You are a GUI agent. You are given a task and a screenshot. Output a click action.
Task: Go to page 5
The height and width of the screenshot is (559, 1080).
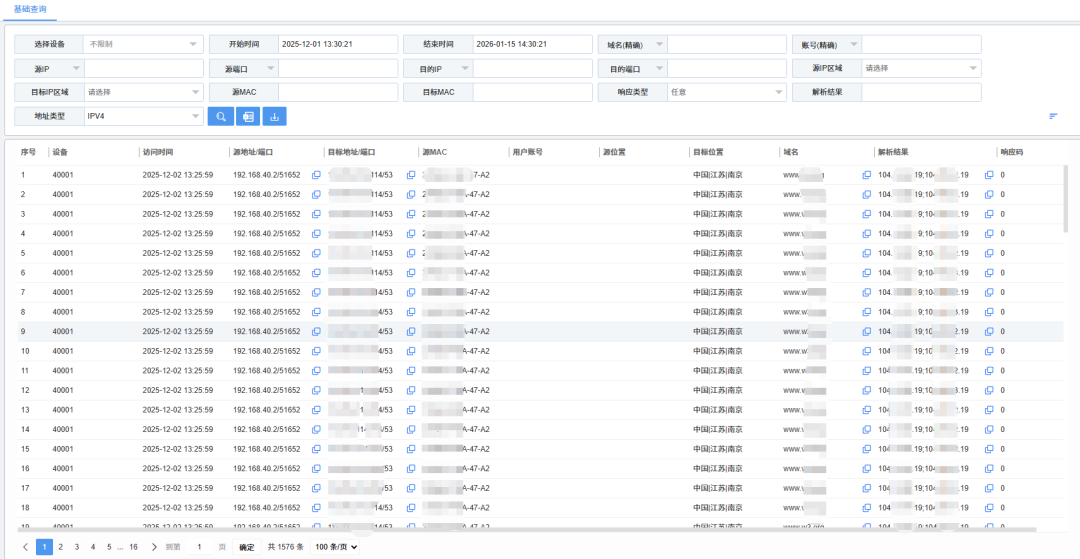(x=109, y=547)
